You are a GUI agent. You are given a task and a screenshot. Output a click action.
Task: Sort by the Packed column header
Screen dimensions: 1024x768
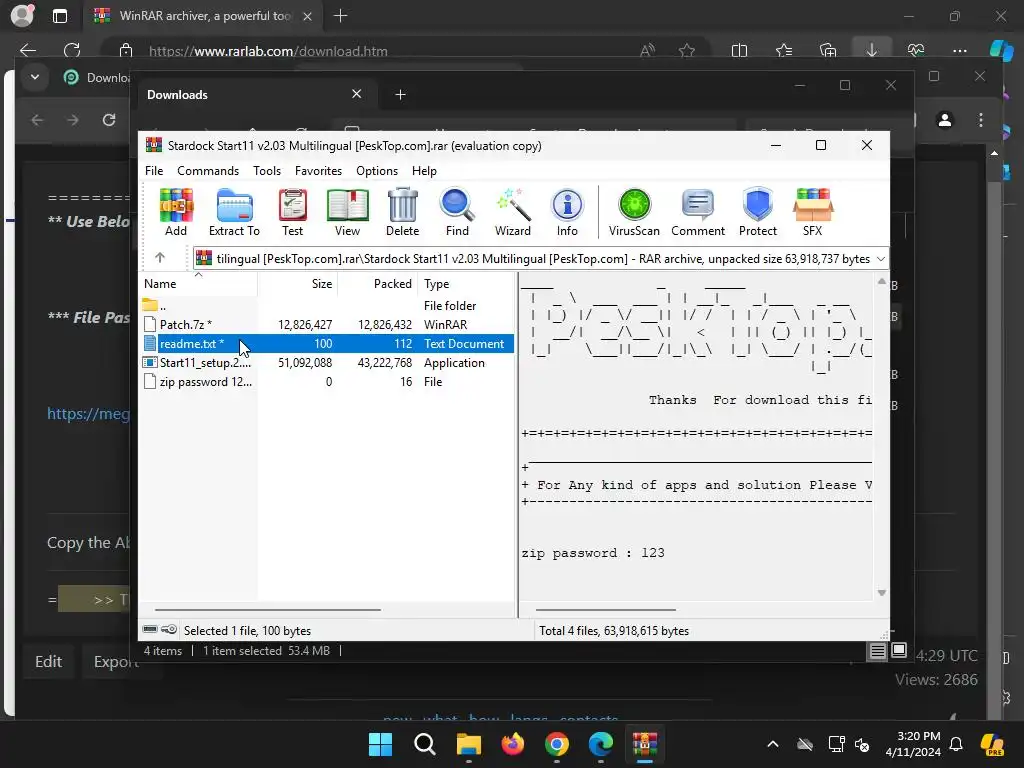click(x=377, y=283)
